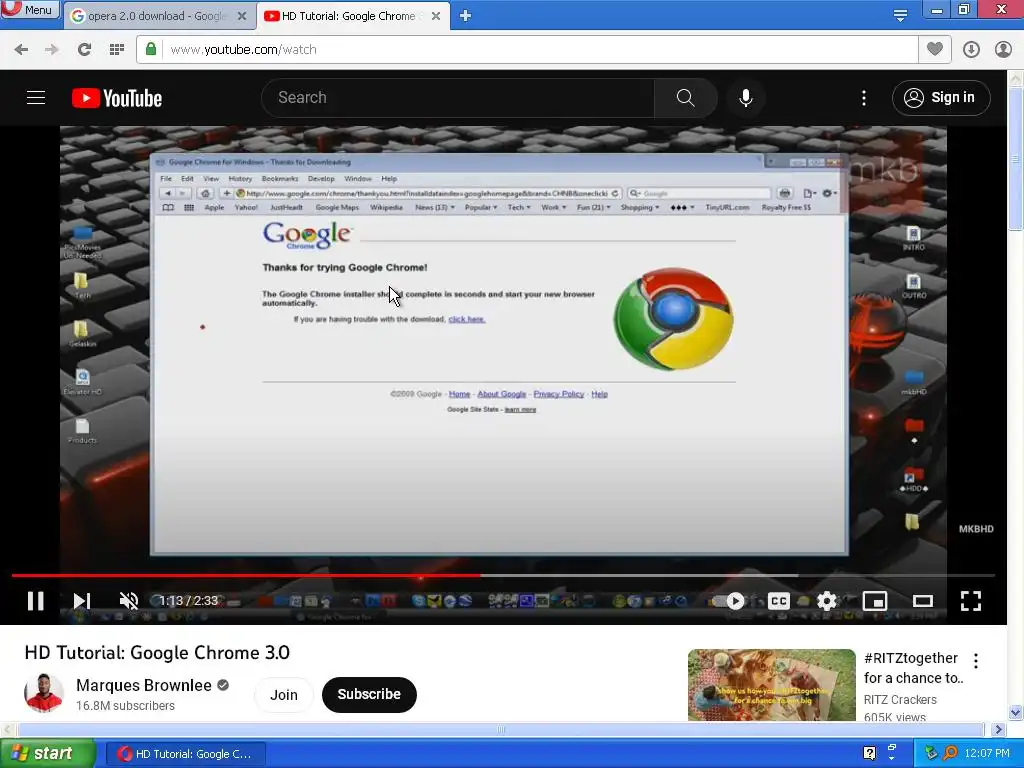Click the horizontal scrollbar thumb

(500, 729)
